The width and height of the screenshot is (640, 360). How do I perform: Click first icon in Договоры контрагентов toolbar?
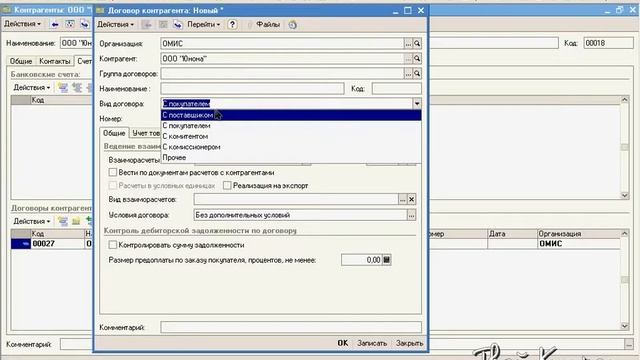[62, 221]
